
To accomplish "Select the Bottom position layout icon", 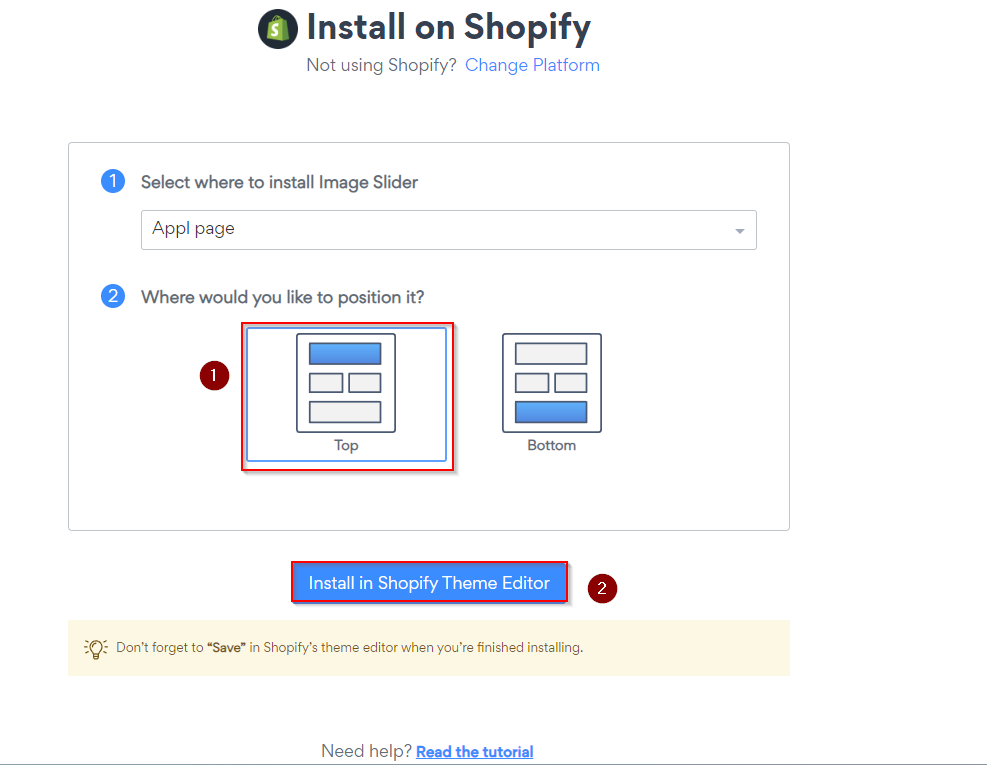I will coord(551,383).
